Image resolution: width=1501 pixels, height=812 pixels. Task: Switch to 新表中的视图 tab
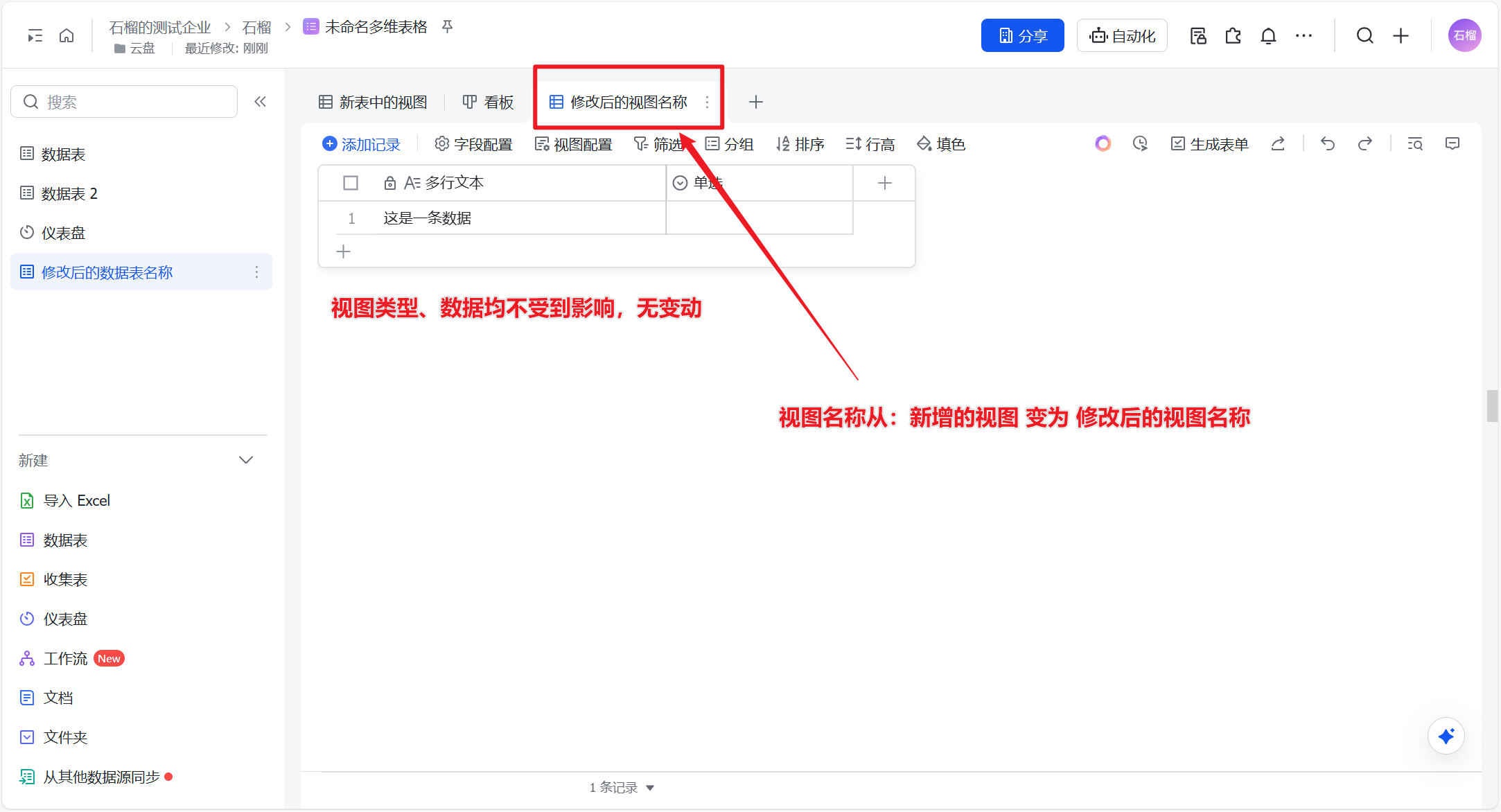point(374,103)
